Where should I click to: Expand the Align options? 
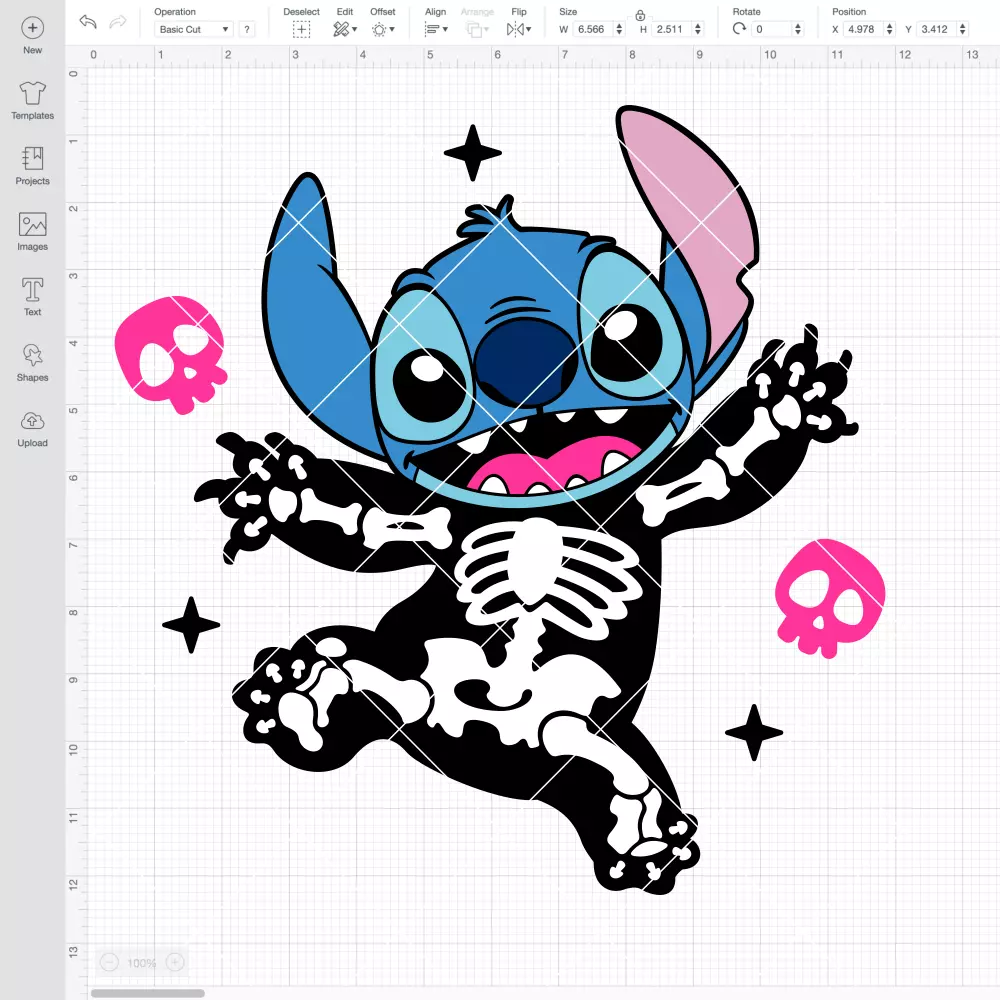pyautogui.click(x=436, y=29)
